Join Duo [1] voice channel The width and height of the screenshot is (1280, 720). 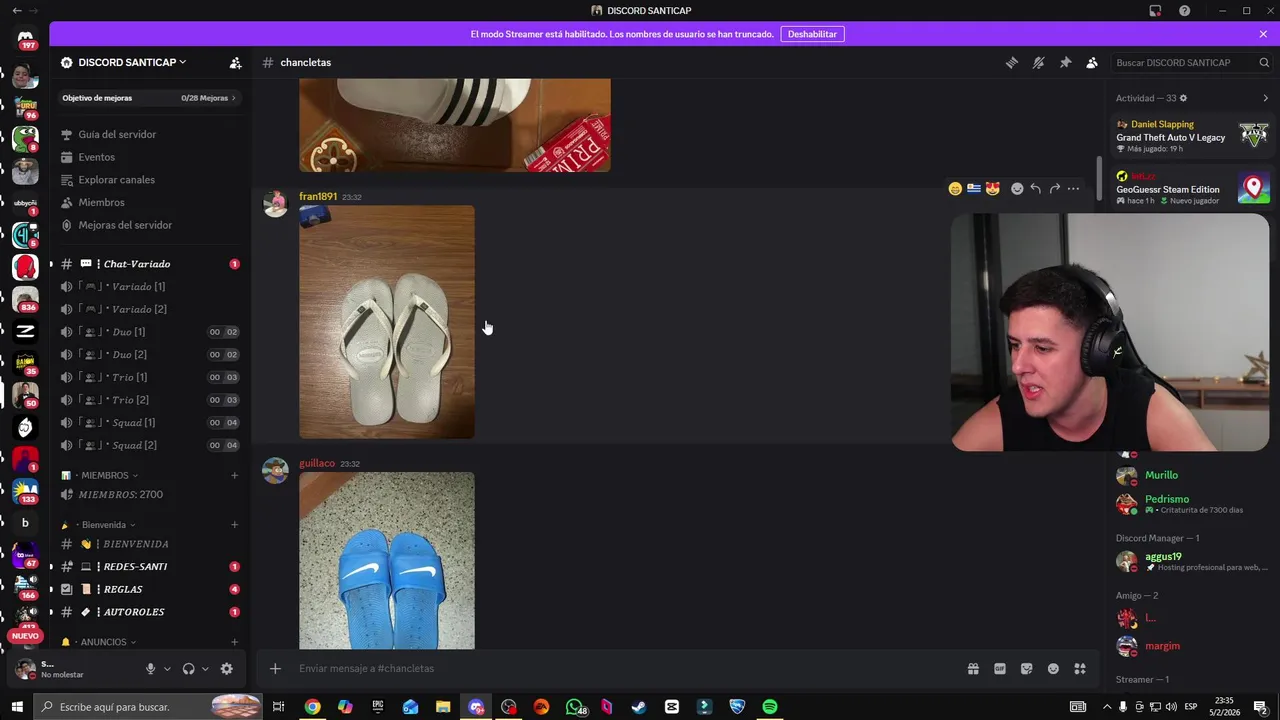[149, 332]
